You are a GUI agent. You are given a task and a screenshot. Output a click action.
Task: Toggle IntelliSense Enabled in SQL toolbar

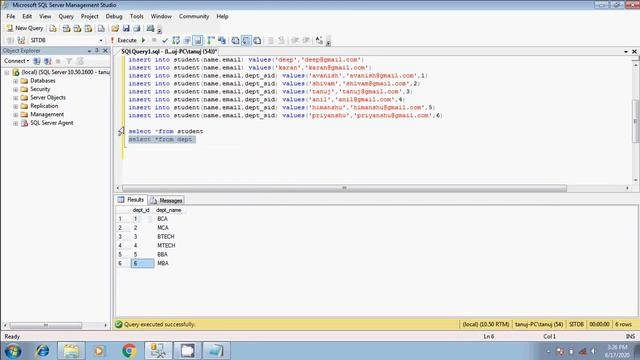tap(198, 40)
